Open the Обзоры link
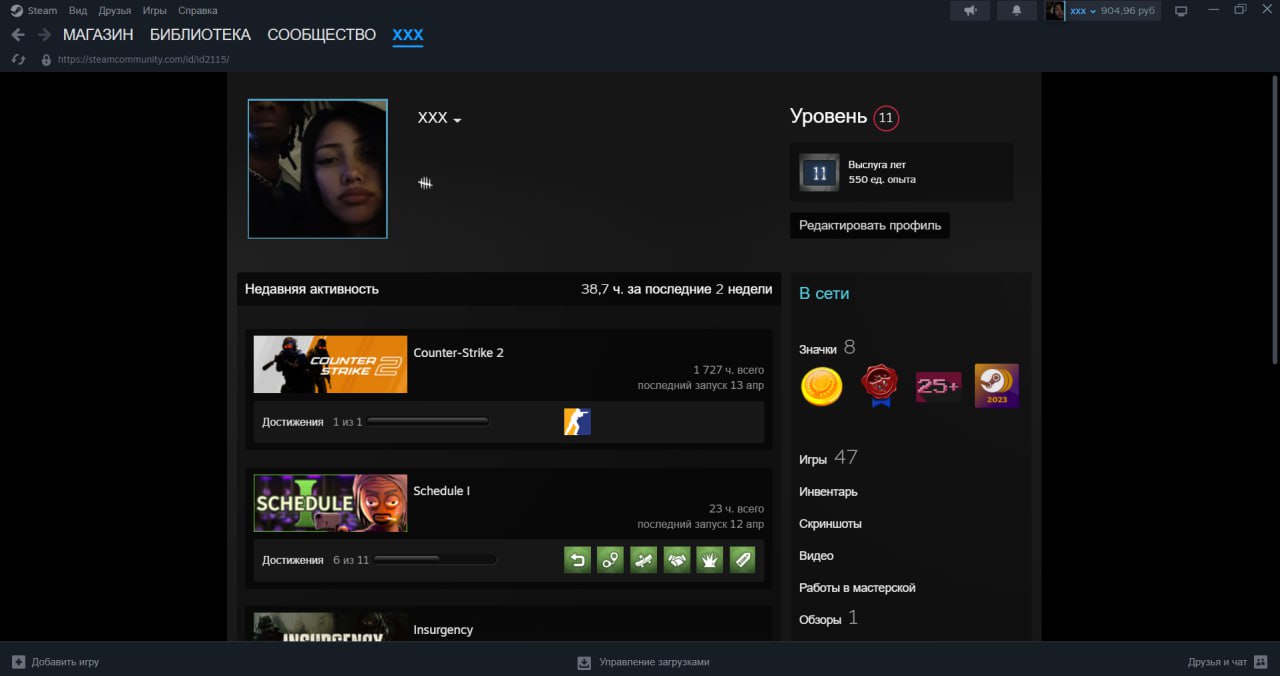1280x676 pixels. click(x=828, y=619)
